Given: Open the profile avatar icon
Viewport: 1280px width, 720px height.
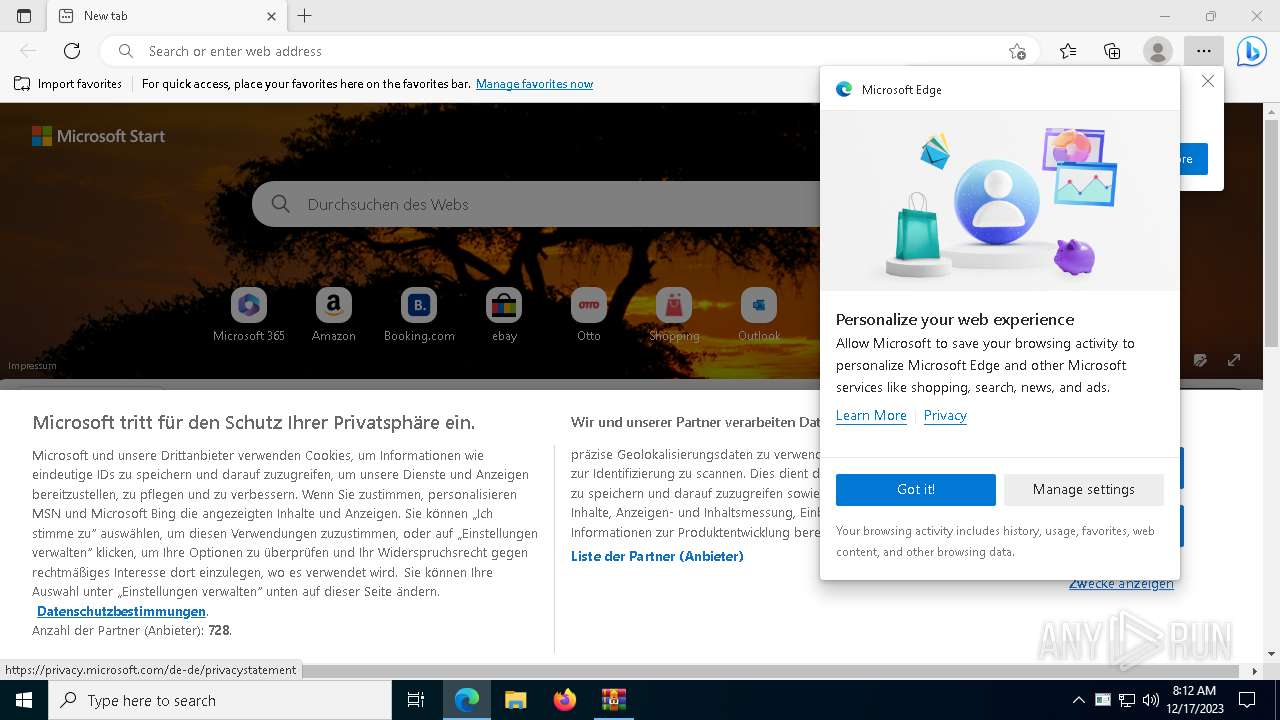Looking at the screenshot, I should click(1157, 51).
